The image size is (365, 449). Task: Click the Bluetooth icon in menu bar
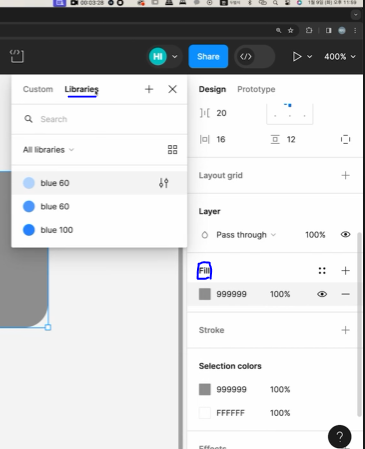tap(250, 3)
